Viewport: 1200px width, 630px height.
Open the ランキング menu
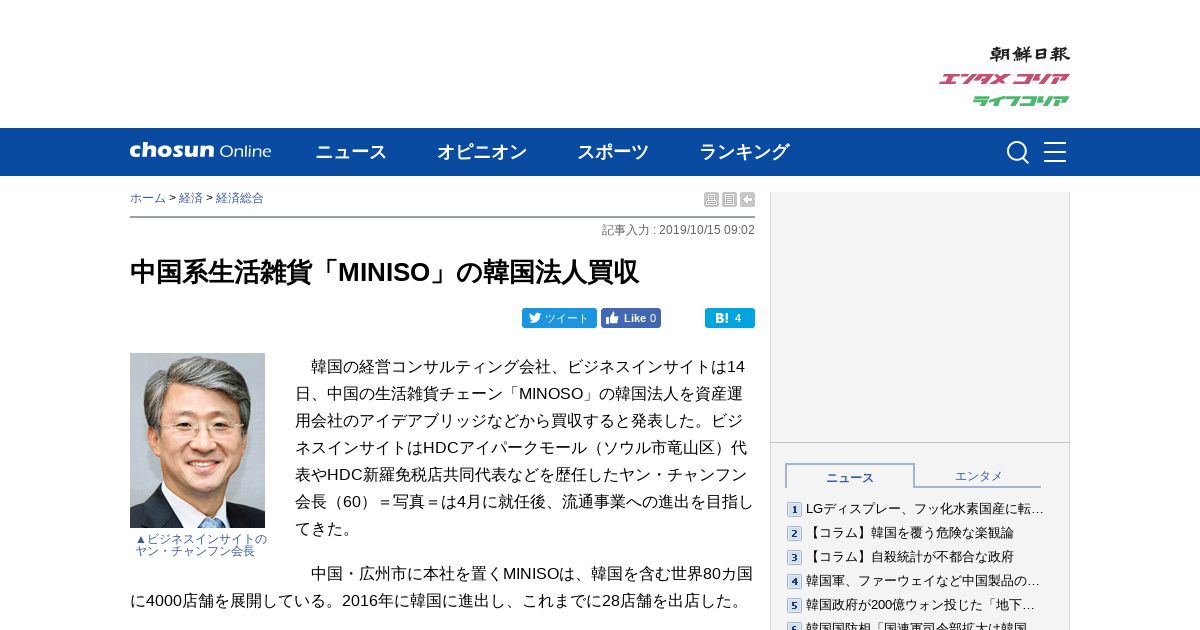tap(744, 152)
